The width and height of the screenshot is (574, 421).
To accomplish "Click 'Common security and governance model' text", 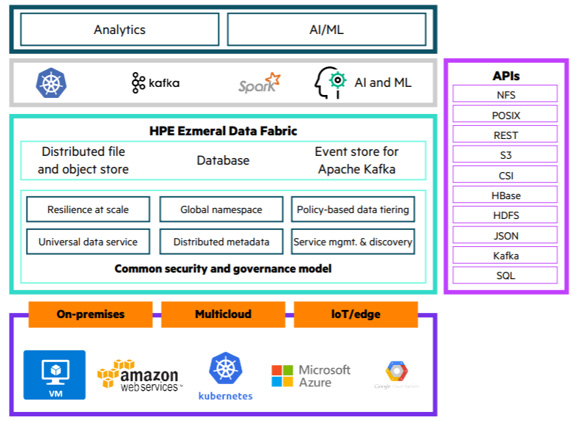I will click(x=223, y=269).
